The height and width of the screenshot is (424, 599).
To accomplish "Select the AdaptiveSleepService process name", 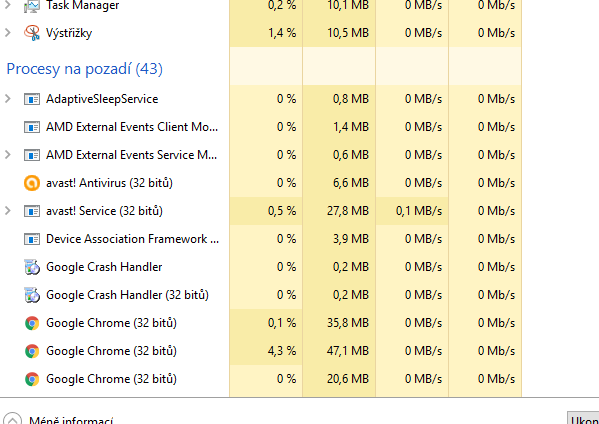I will [x=102, y=99].
